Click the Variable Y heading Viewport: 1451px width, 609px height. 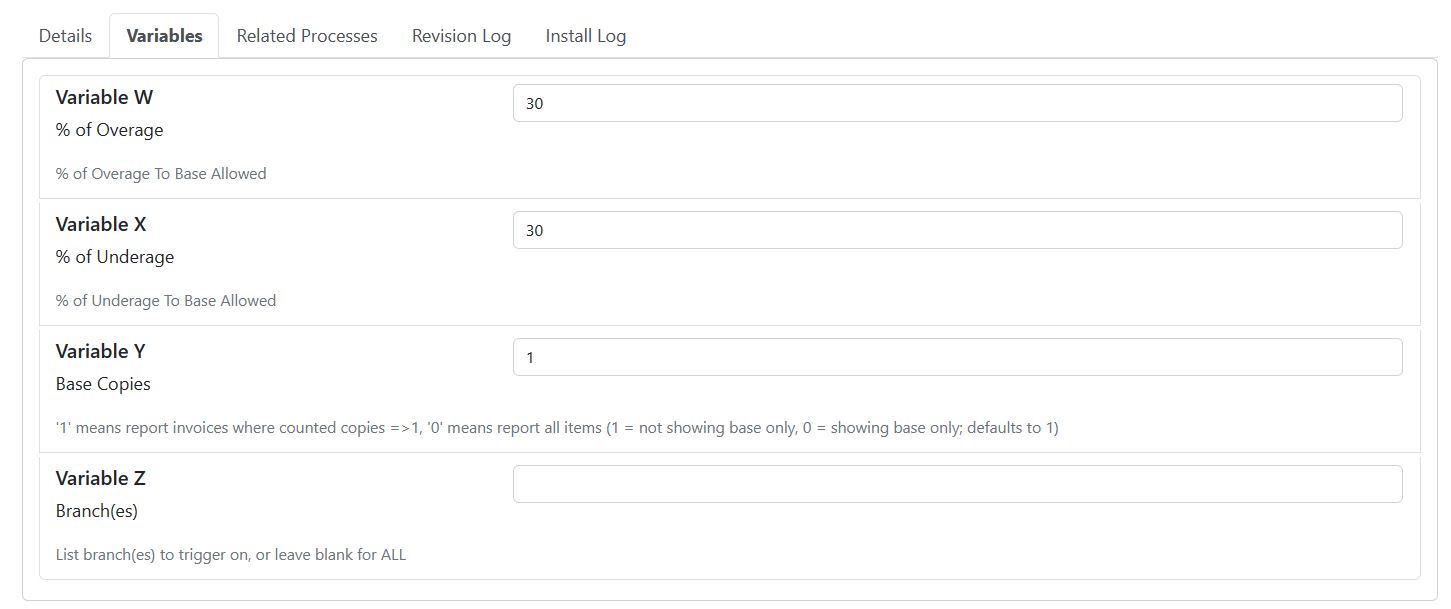click(101, 351)
